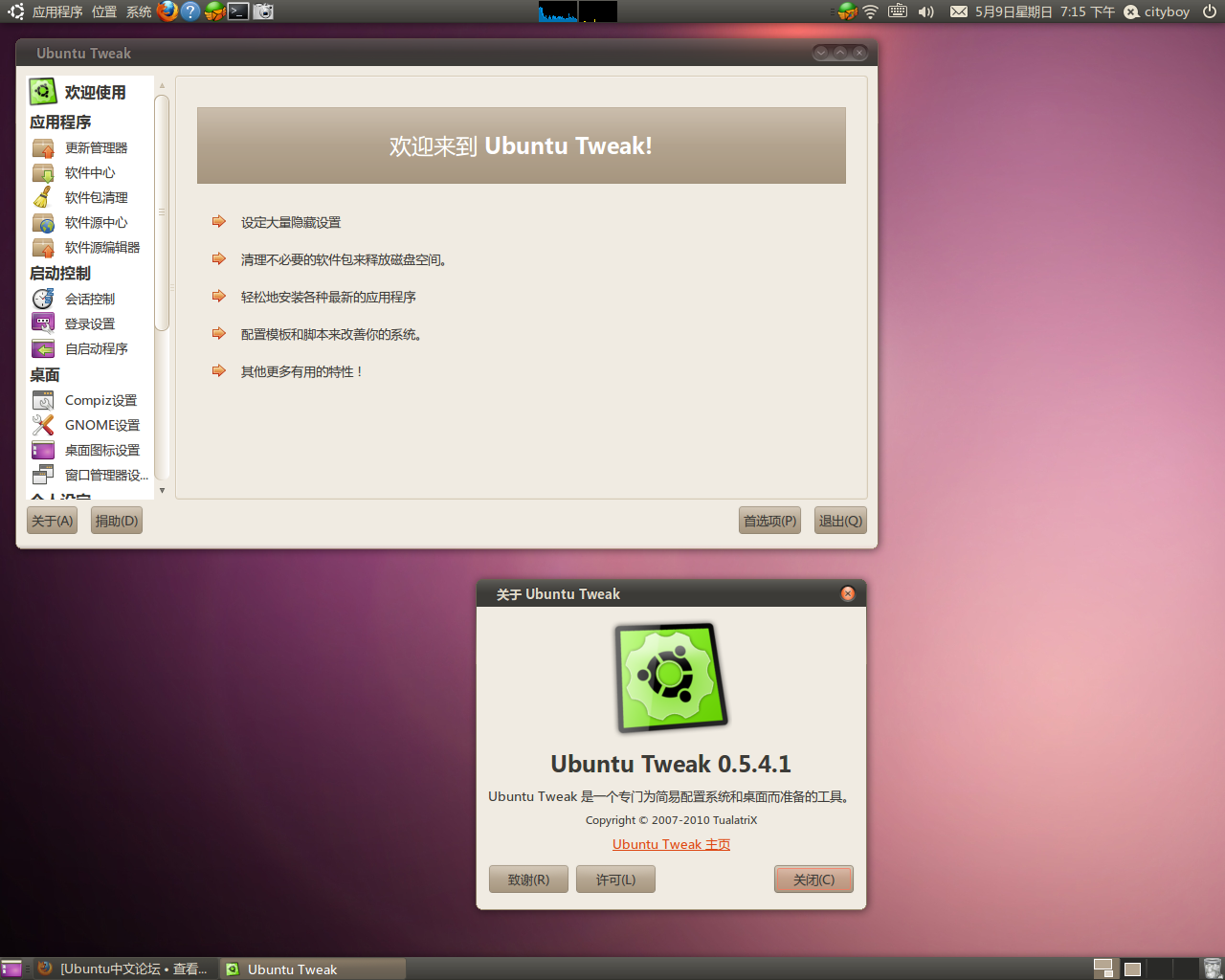Click the trash icon in bottom panel

click(1213, 969)
